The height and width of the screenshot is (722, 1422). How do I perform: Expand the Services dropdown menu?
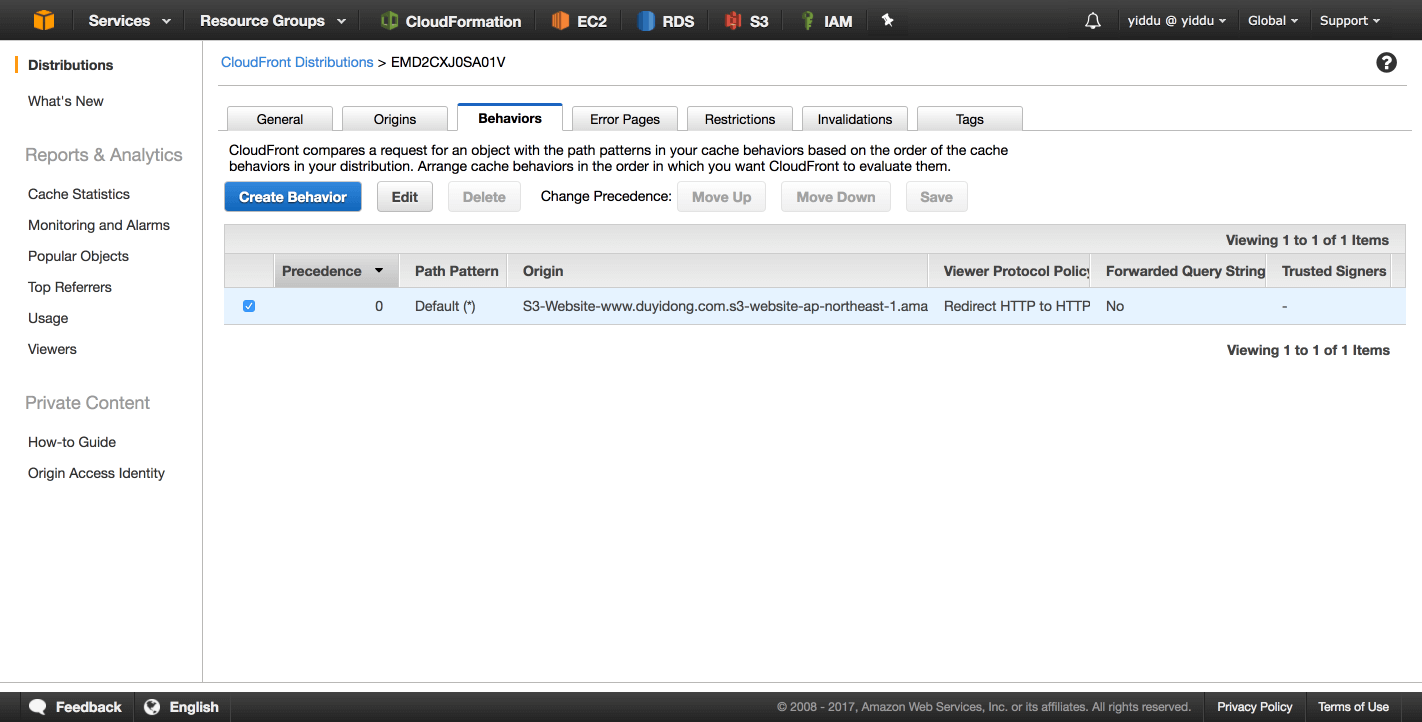click(130, 21)
